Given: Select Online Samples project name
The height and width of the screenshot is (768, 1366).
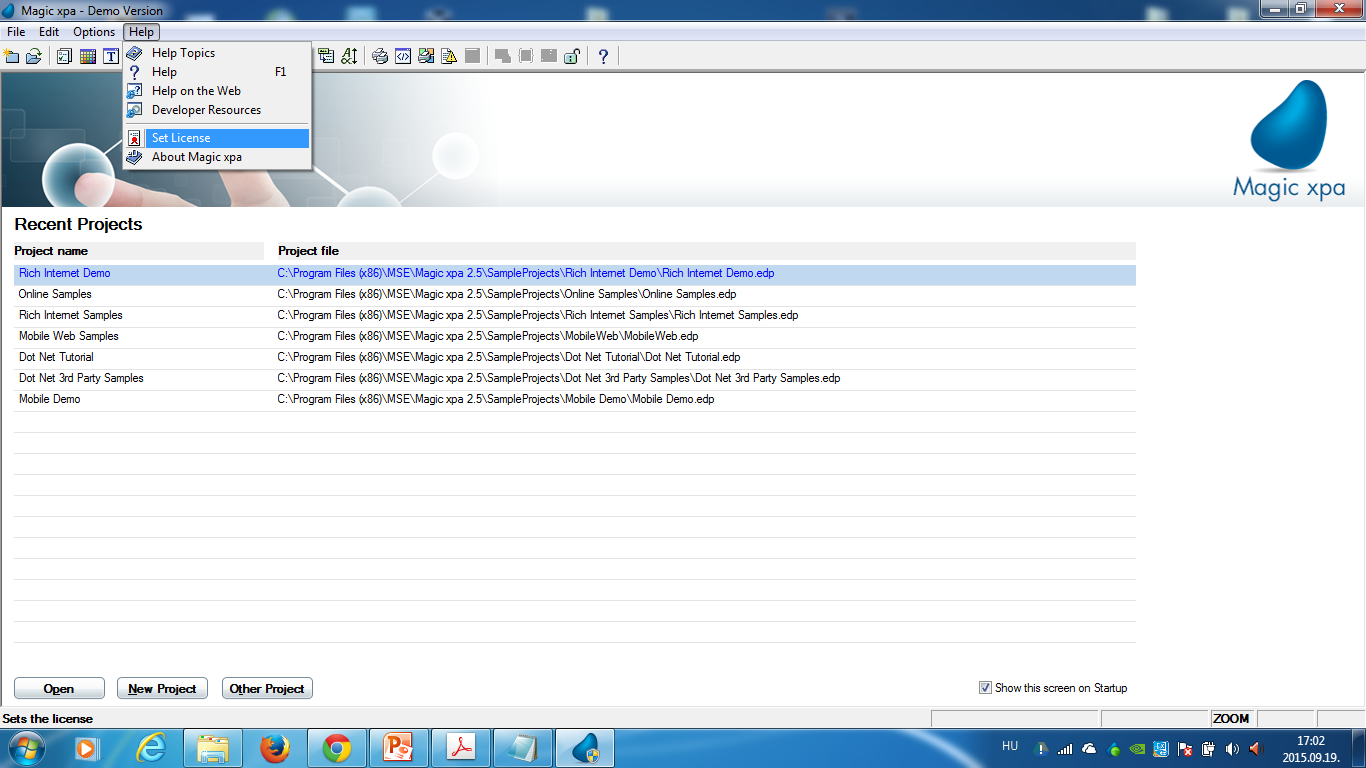Looking at the screenshot, I should click(x=55, y=294).
